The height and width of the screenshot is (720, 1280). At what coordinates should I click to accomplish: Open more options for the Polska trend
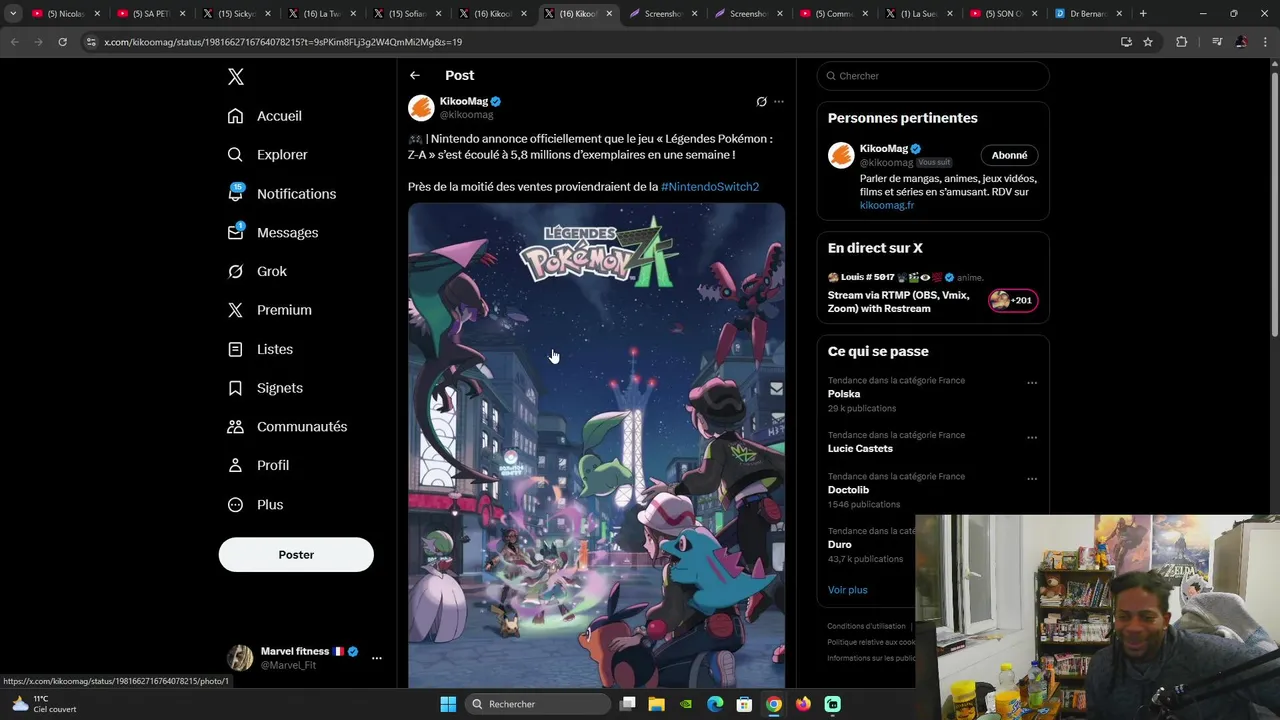pos(1032,383)
